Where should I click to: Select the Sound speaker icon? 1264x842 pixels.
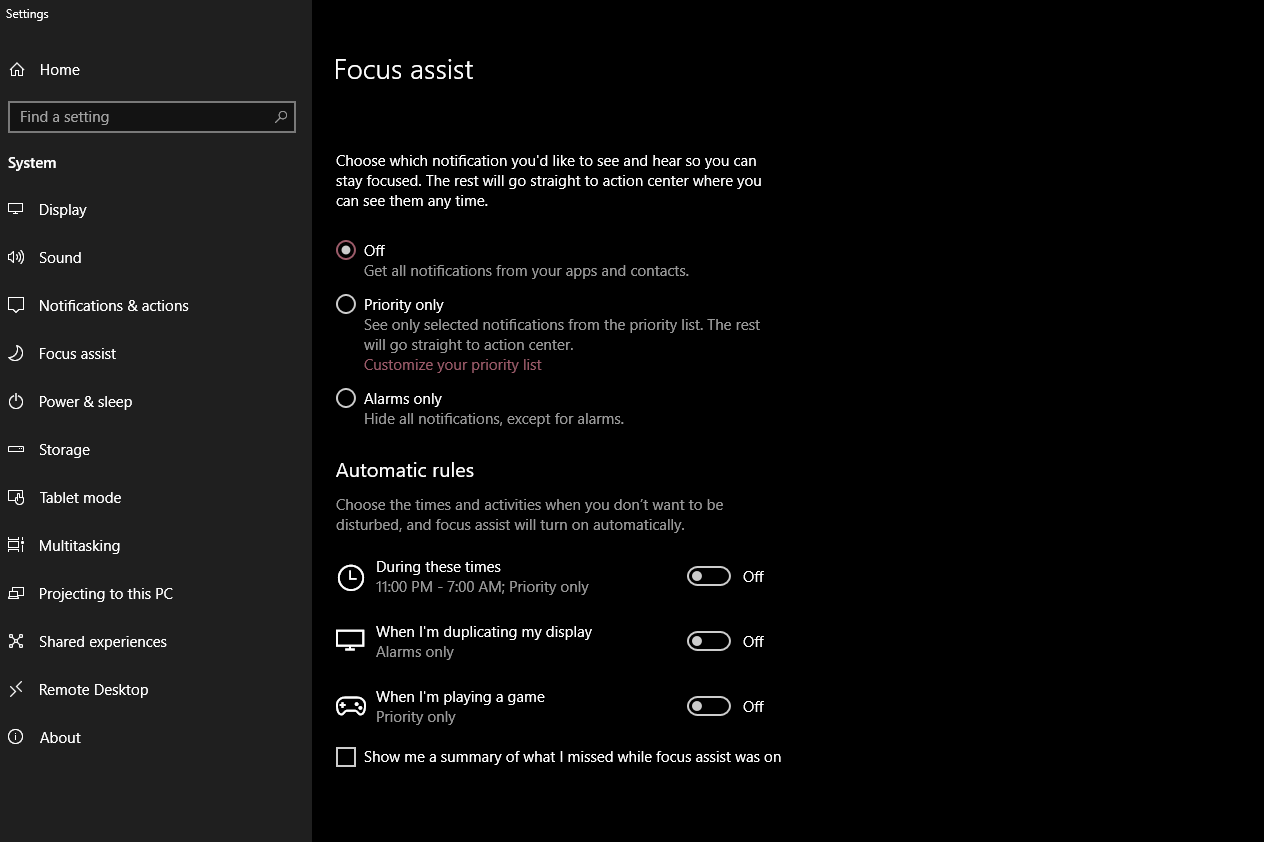point(15,257)
